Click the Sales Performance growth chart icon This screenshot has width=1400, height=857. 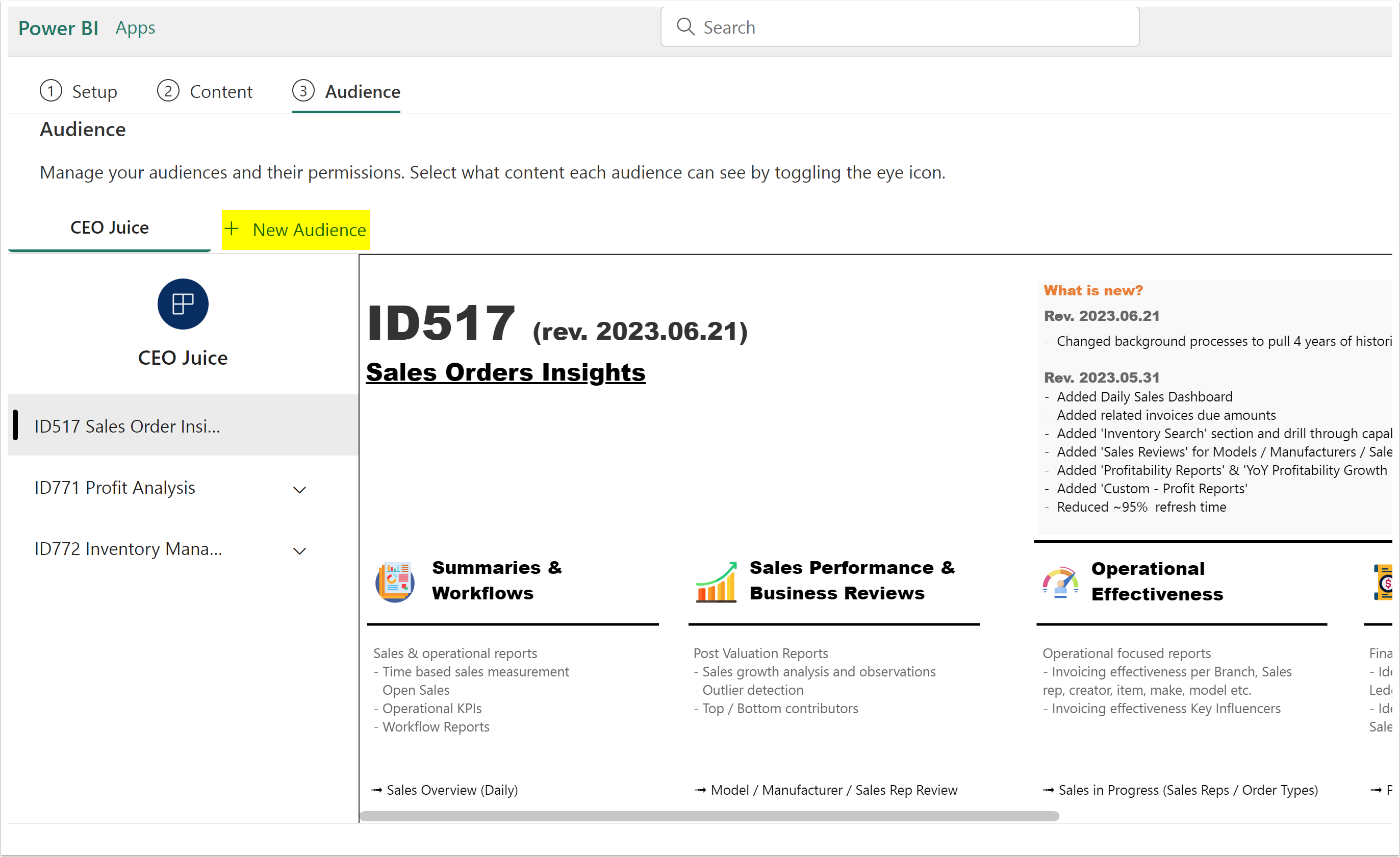click(x=716, y=582)
